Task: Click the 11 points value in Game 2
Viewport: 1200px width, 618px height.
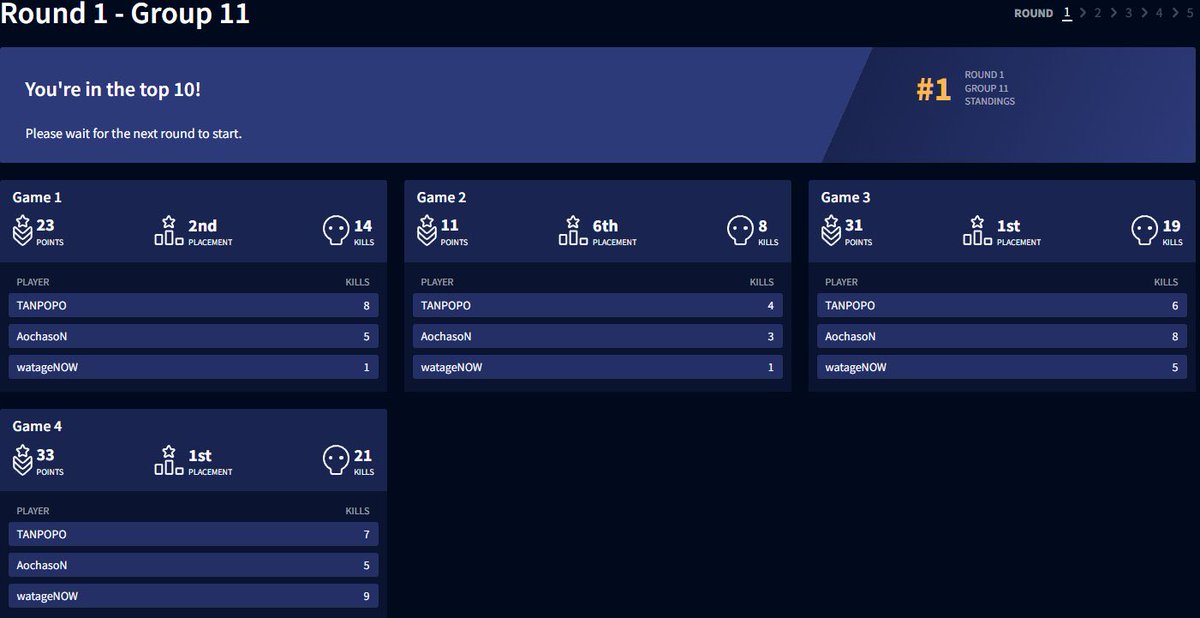Action: coord(449,225)
